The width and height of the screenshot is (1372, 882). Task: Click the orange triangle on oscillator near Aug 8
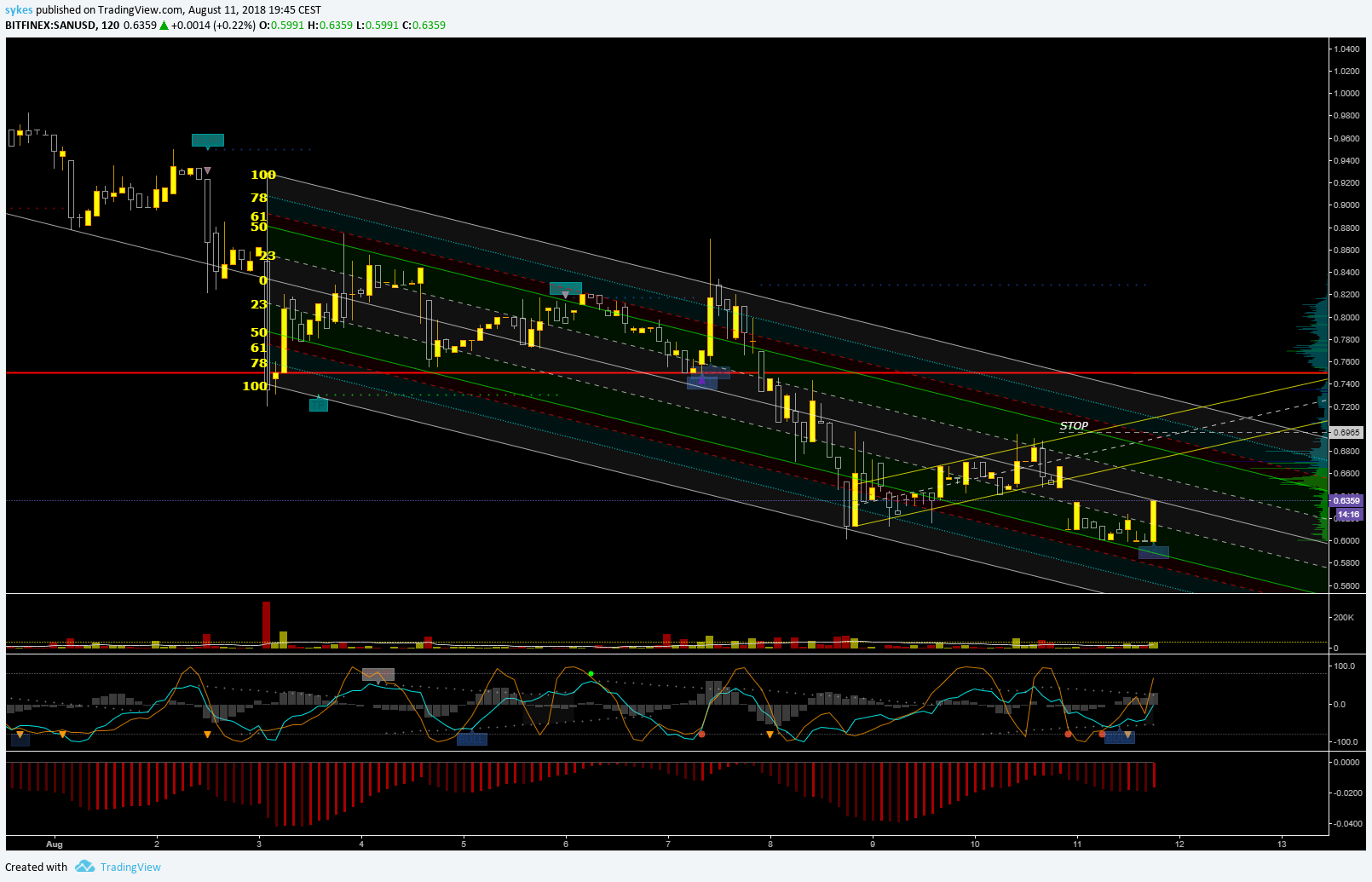[770, 735]
